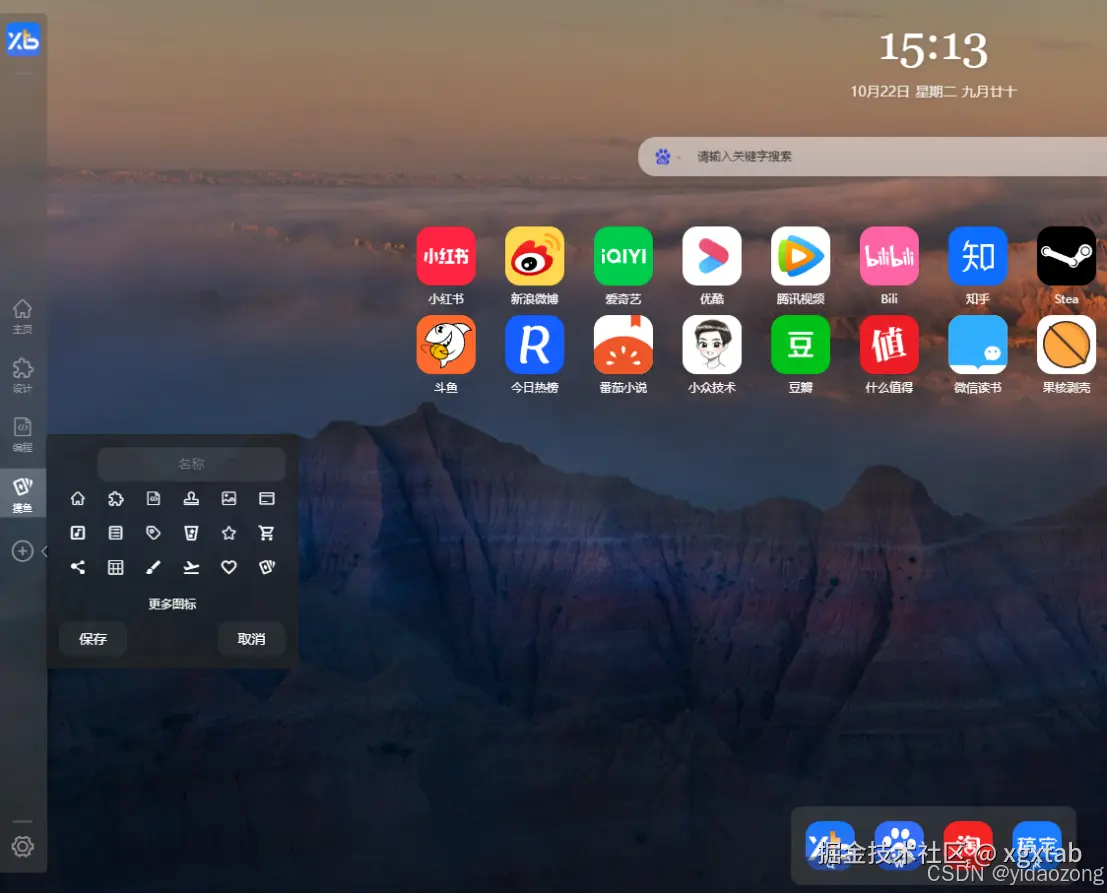Choose the lined list icon in picker
Screen dimensions: 1108x894
point(116,533)
